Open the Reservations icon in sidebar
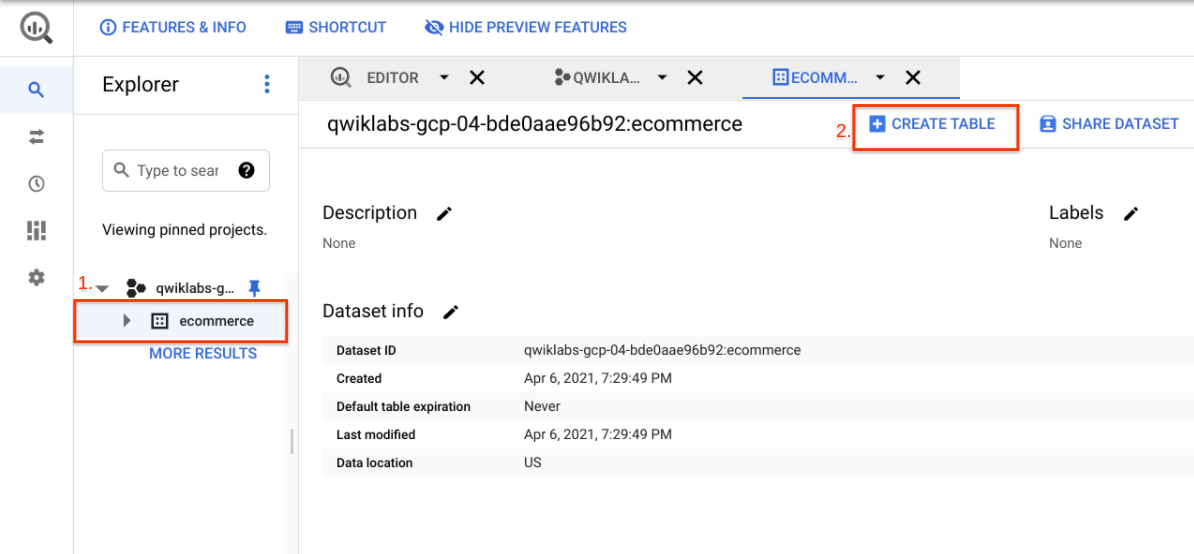 (x=36, y=231)
